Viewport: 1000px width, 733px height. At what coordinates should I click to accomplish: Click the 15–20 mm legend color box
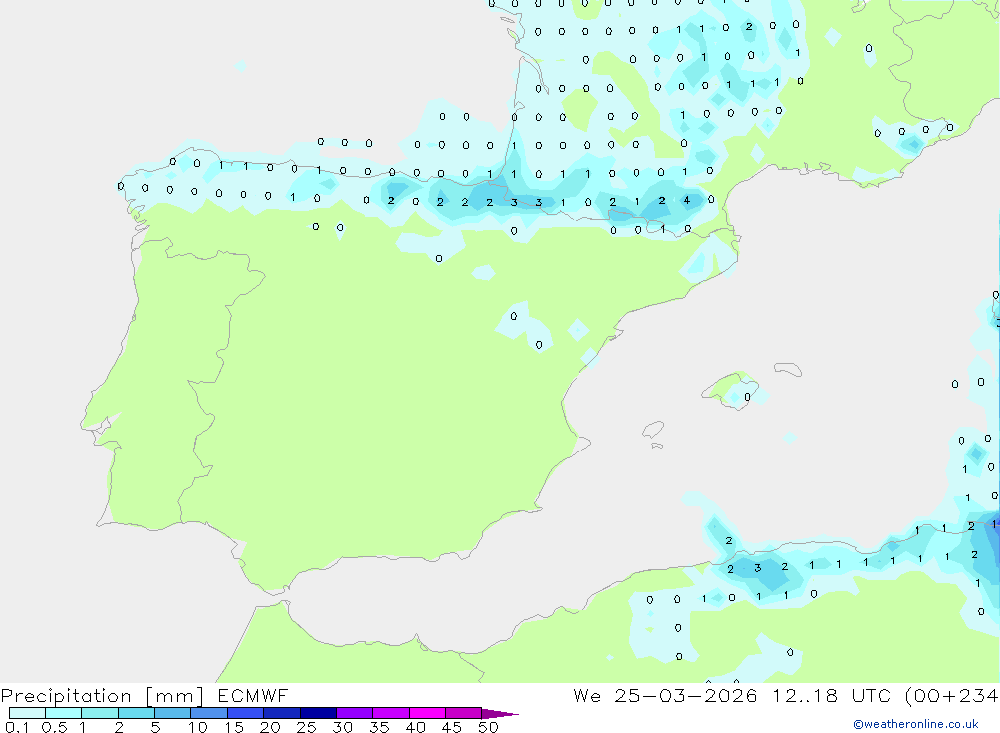pyautogui.click(x=246, y=713)
